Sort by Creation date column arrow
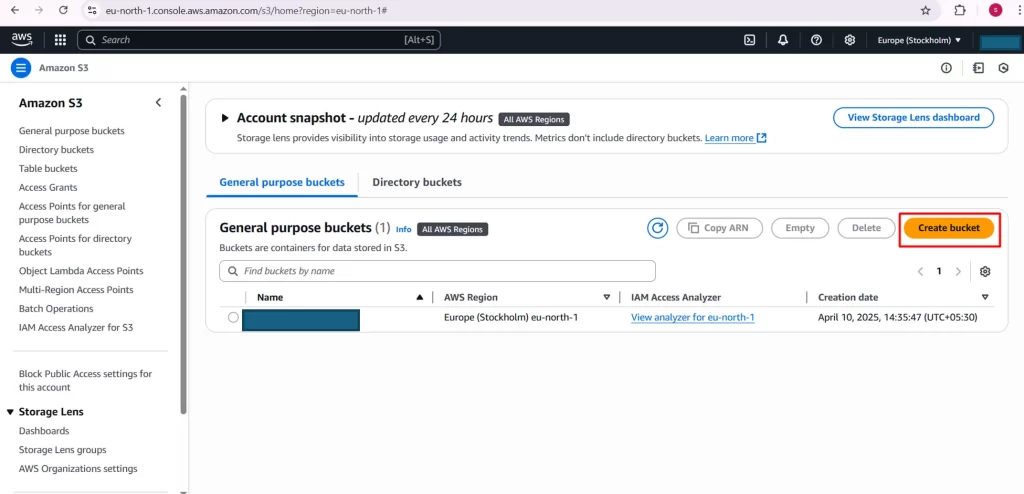 985,297
